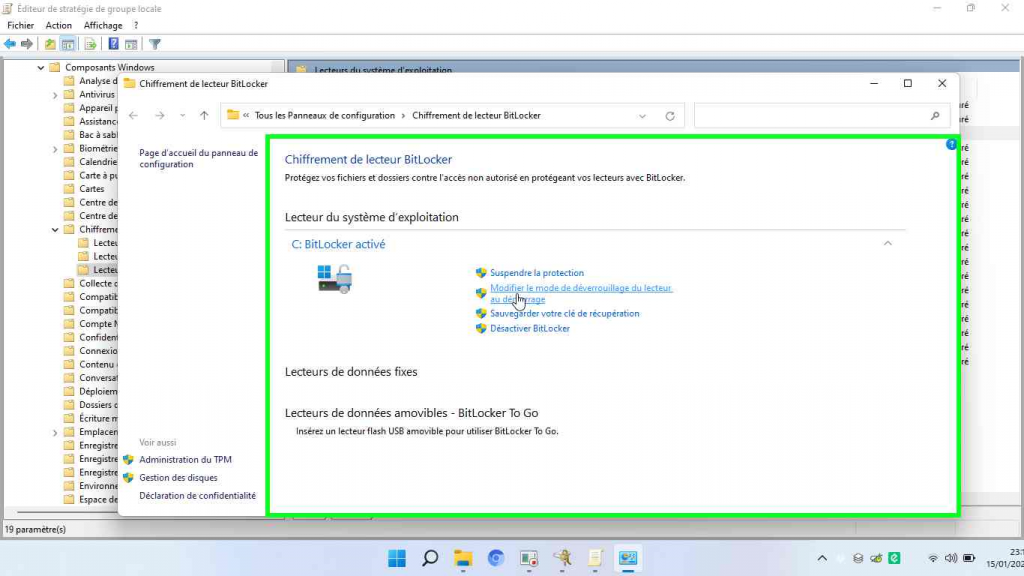Open Administration du TPM link
The image size is (1024, 576).
click(x=185, y=460)
